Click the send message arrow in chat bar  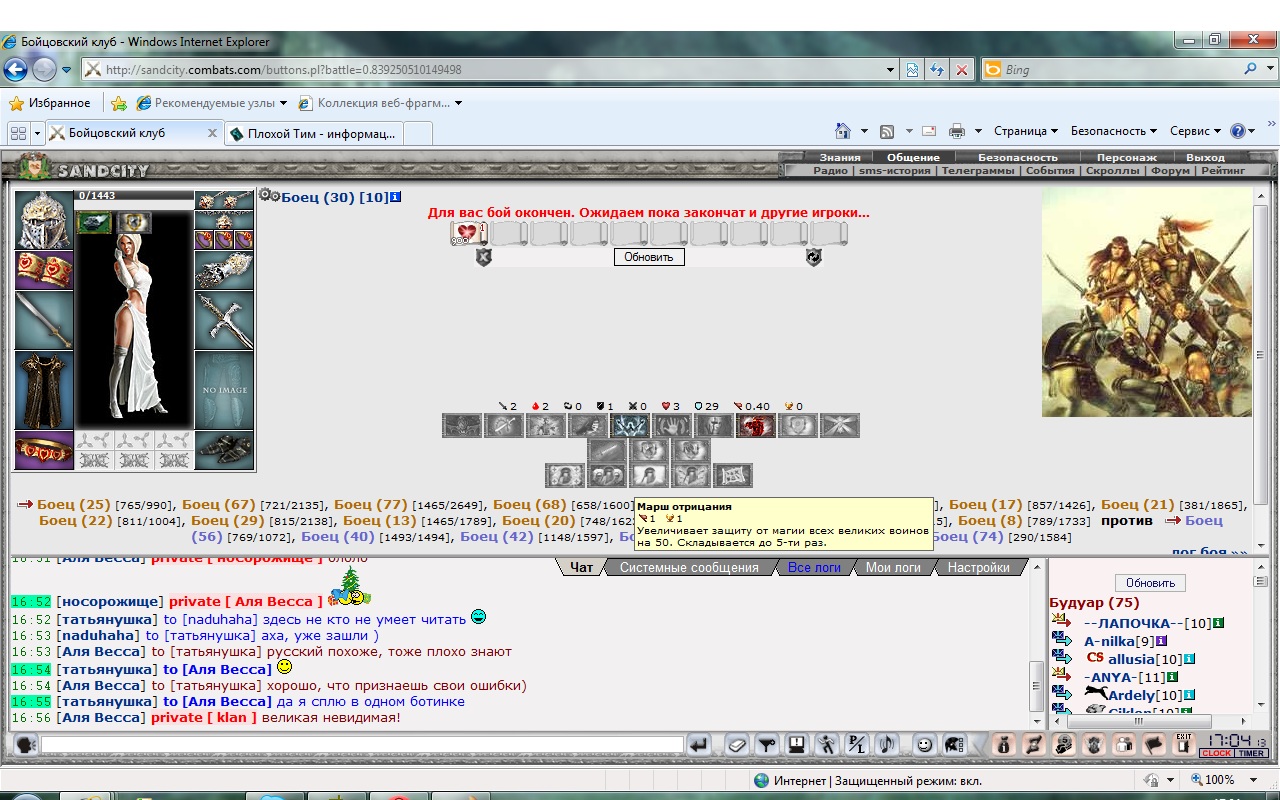click(x=698, y=744)
